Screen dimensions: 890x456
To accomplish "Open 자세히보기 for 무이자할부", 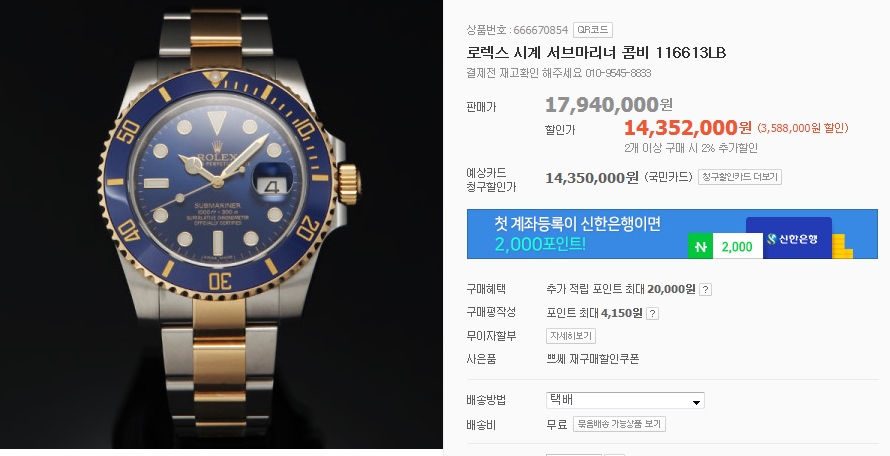I will (571, 336).
